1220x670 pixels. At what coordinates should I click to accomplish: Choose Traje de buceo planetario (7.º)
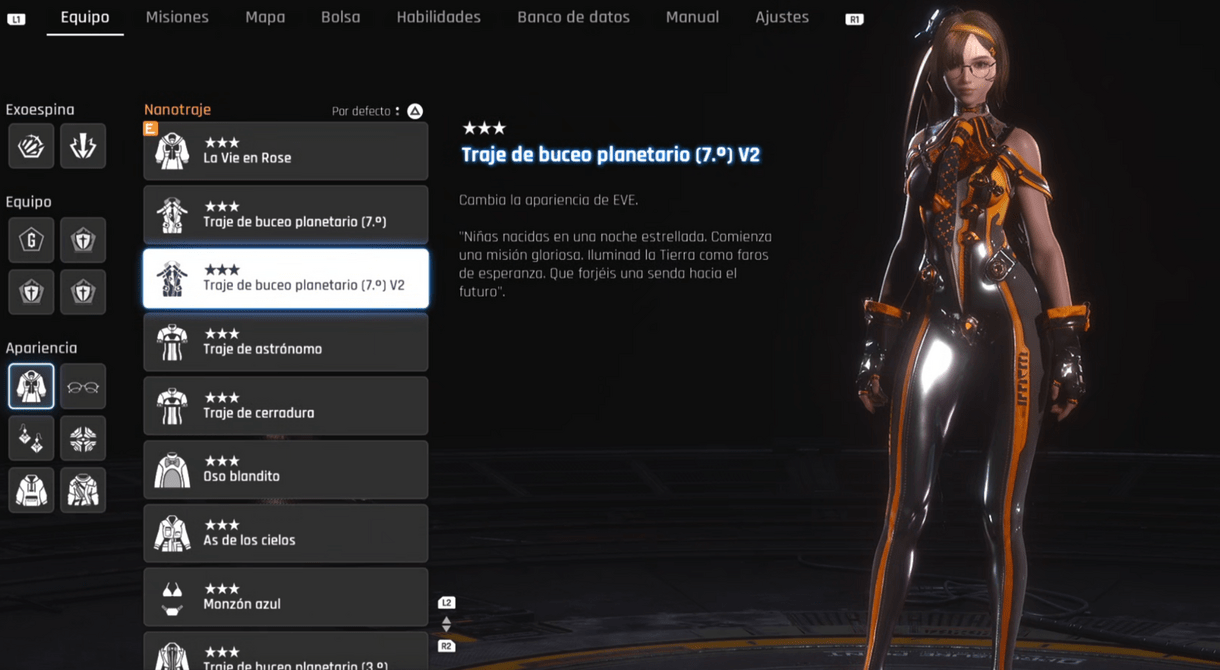coord(286,215)
